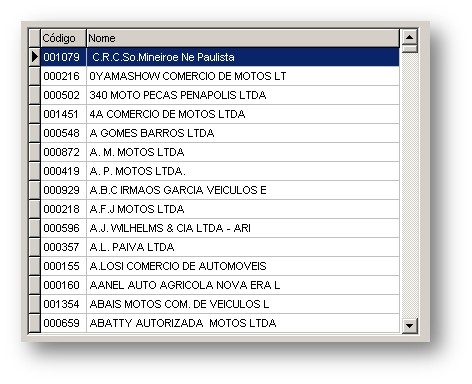Select the ABATTY AUTORIZADA MOTOS LTDA row

coord(220,323)
